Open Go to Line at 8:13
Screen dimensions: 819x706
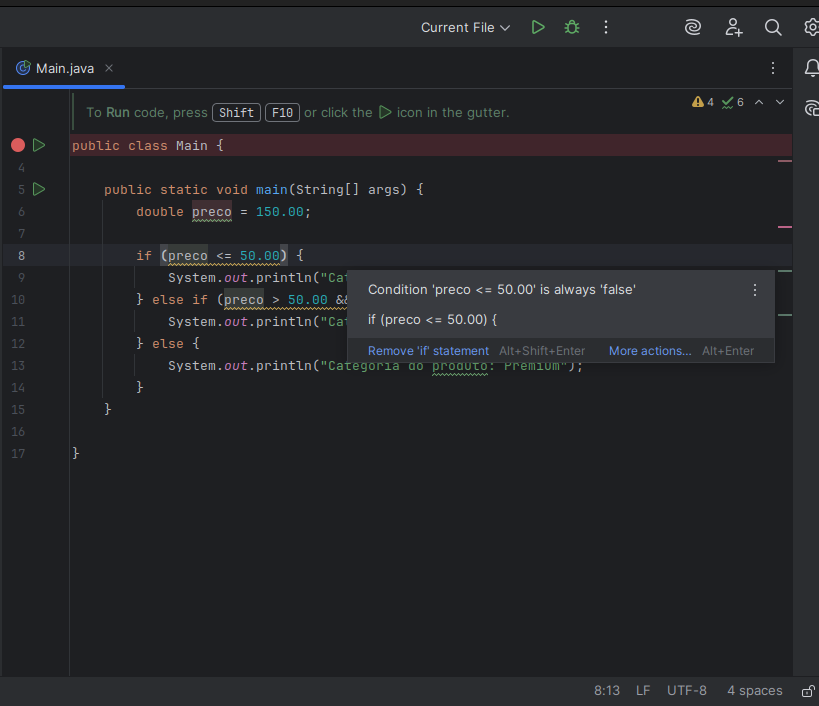pos(606,691)
